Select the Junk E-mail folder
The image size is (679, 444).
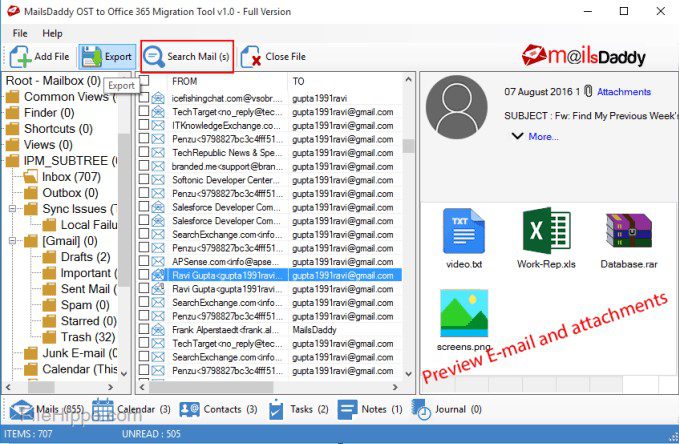(x=80, y=353)
